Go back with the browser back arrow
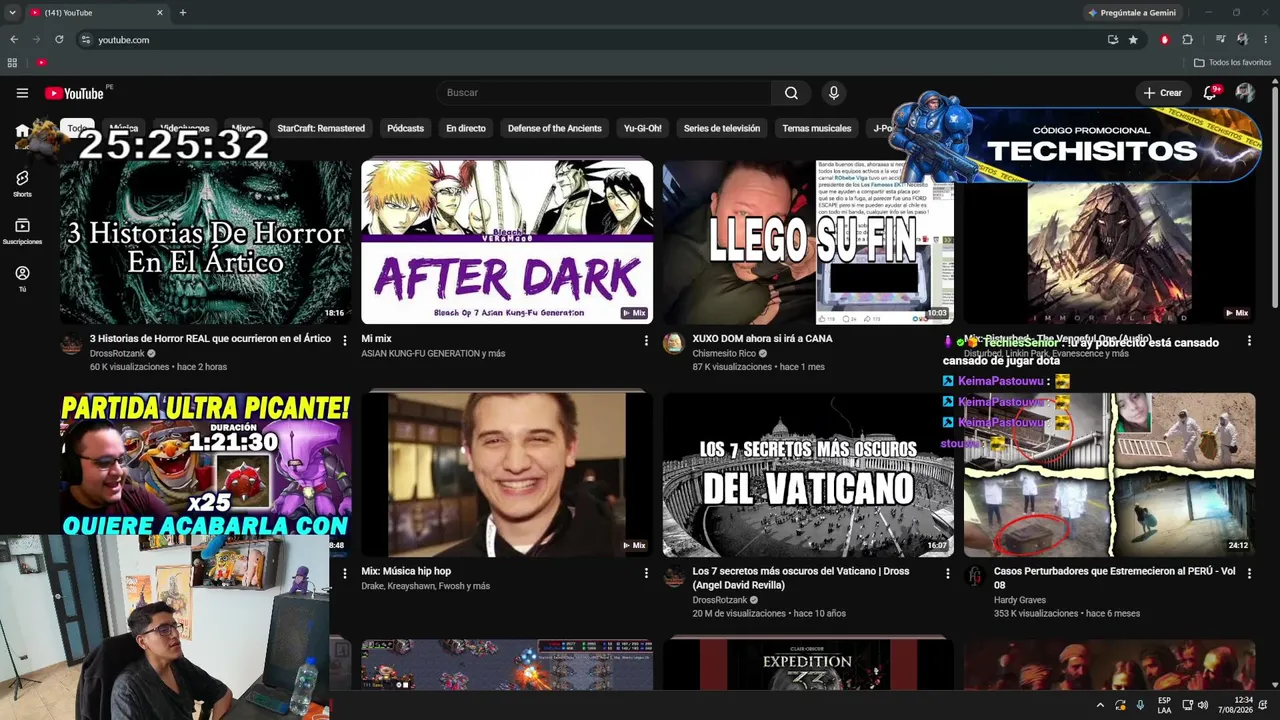The height and width of the screenshot is (720, 1280). click(x=14, y=40)
